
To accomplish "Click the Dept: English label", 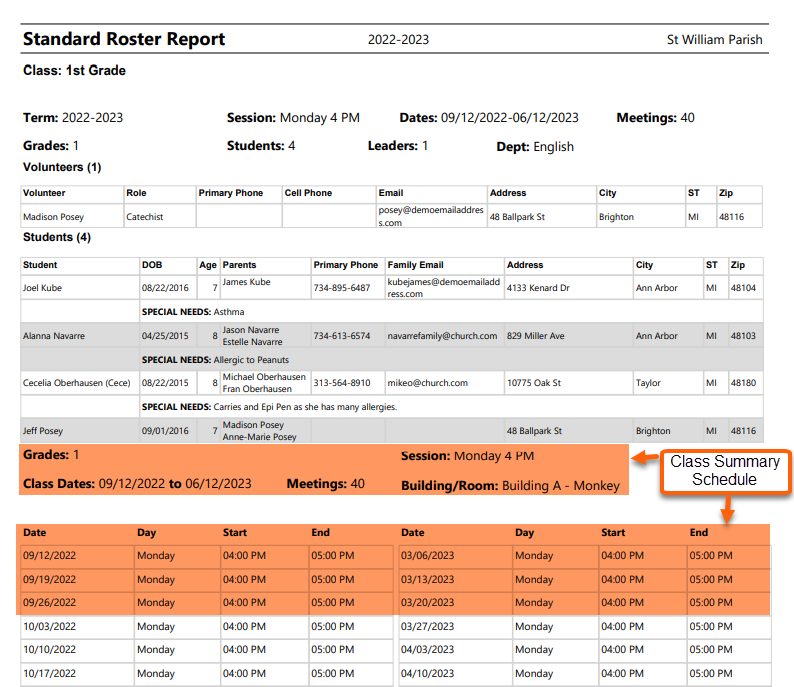I will pyautogui.click(x=535, y=147).
